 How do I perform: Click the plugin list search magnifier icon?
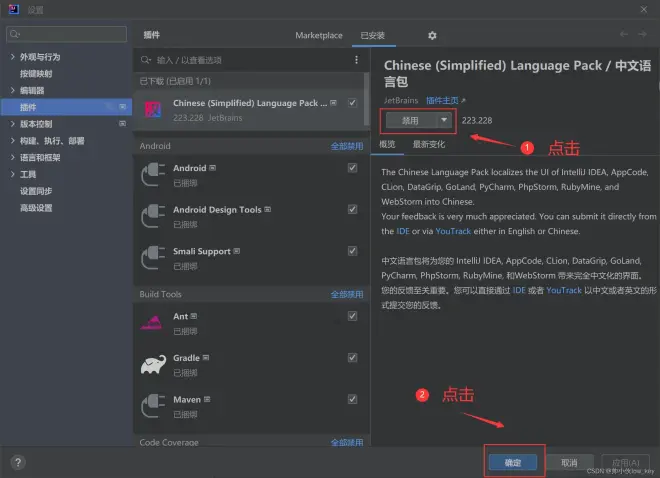pyautogui.click(x=146, y=60)
